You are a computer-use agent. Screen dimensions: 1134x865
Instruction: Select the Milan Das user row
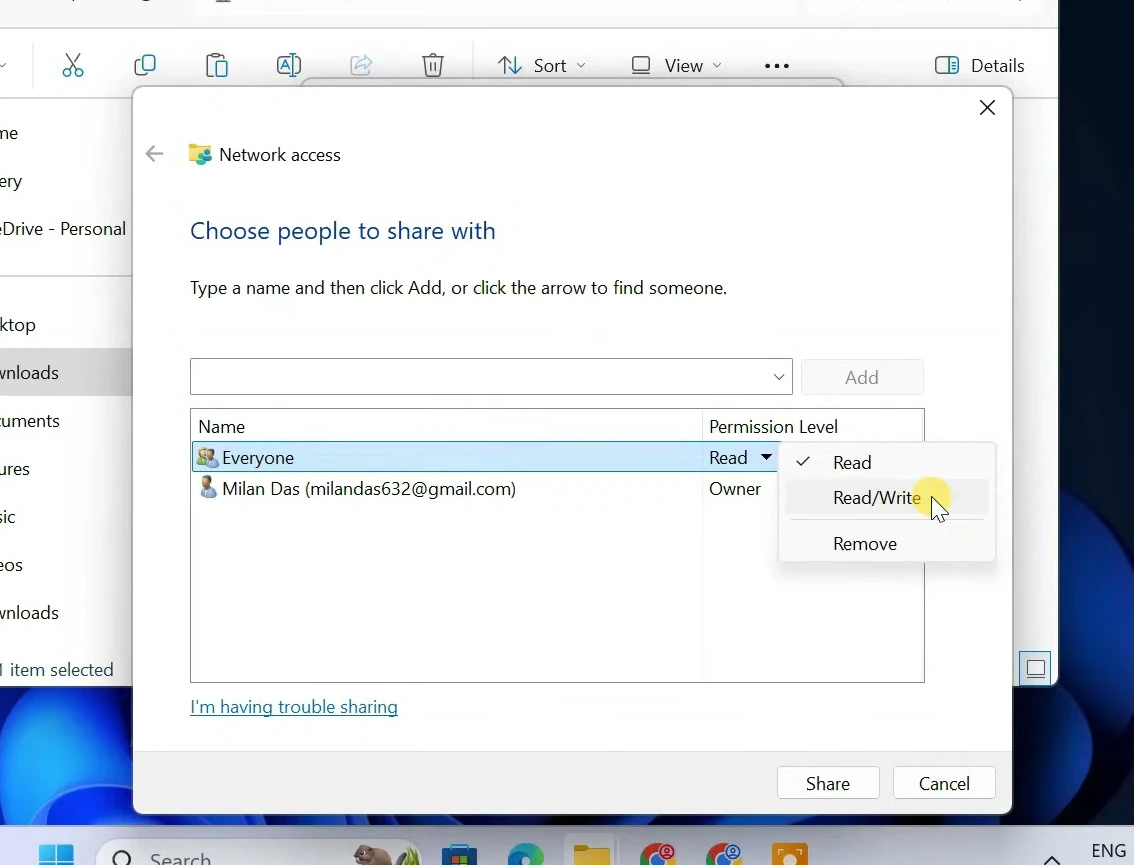coord(485,489)
